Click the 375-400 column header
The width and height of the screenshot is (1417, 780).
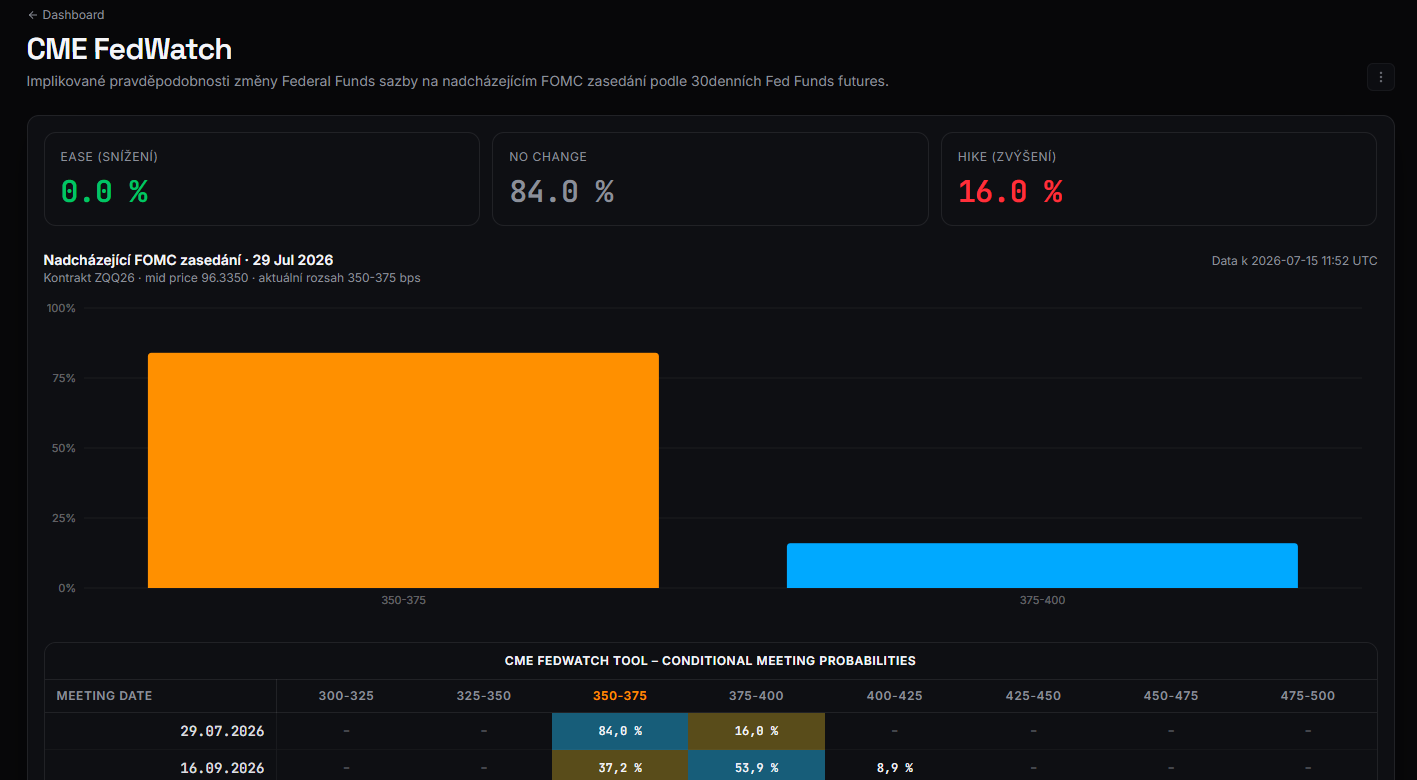756,696
